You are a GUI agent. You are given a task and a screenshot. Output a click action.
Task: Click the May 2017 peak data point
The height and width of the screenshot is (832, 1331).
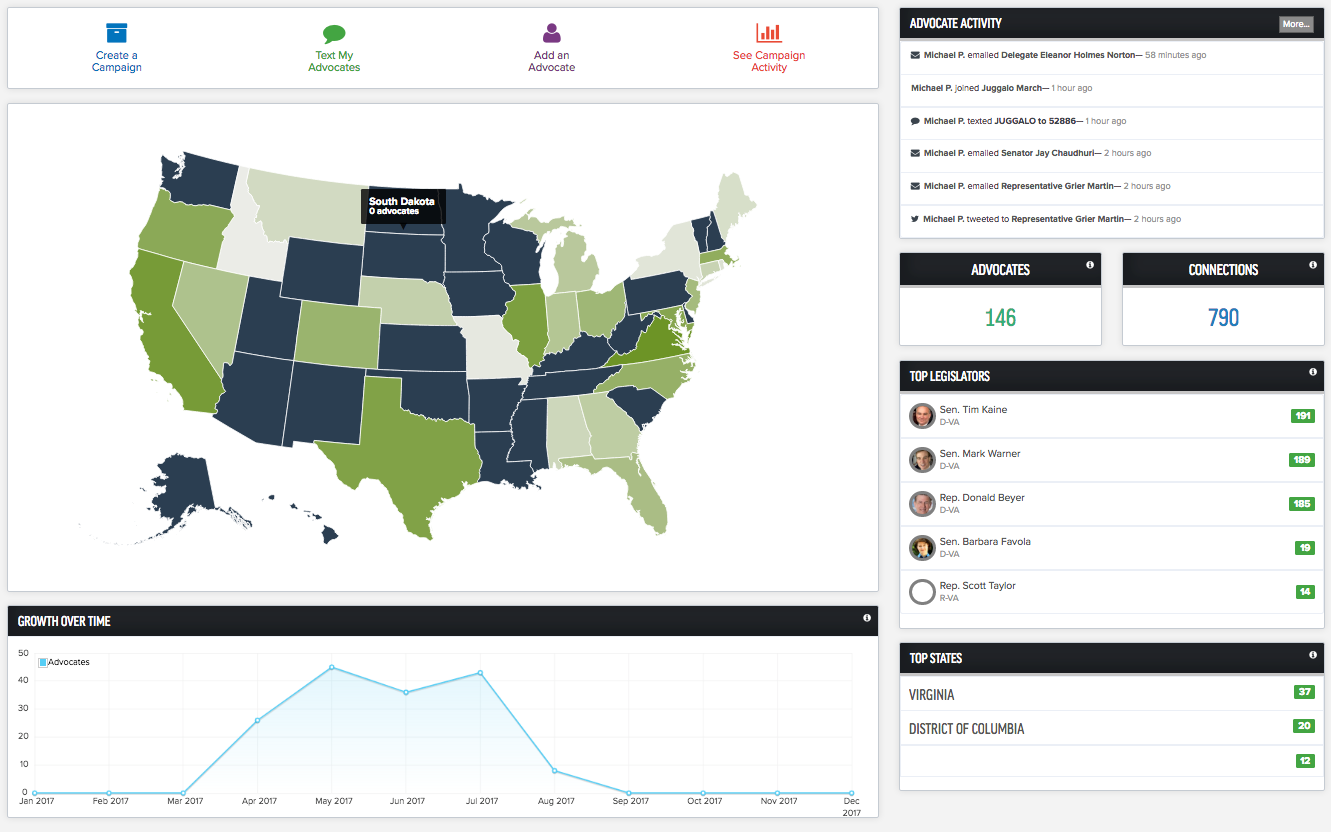pos(332,668)
